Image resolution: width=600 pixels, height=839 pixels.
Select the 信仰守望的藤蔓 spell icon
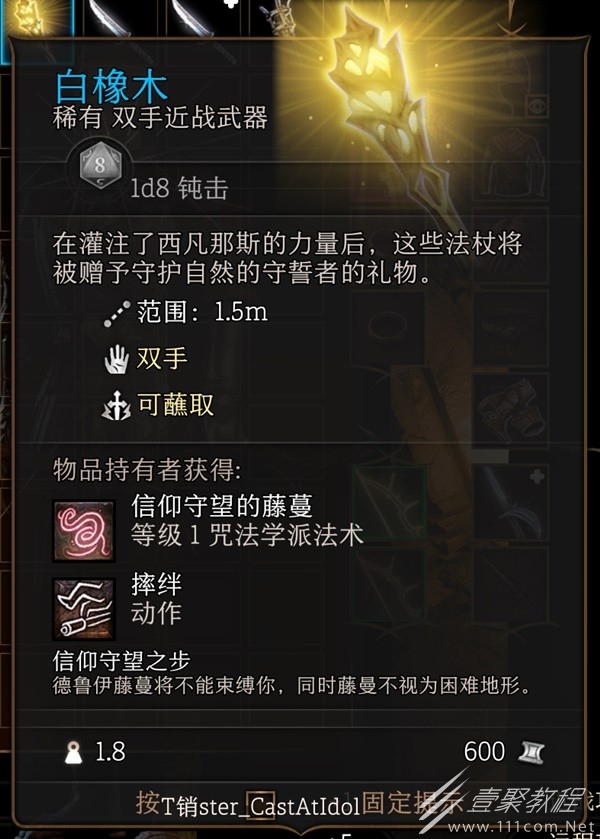pyautogui.click(x=83, y=530)
